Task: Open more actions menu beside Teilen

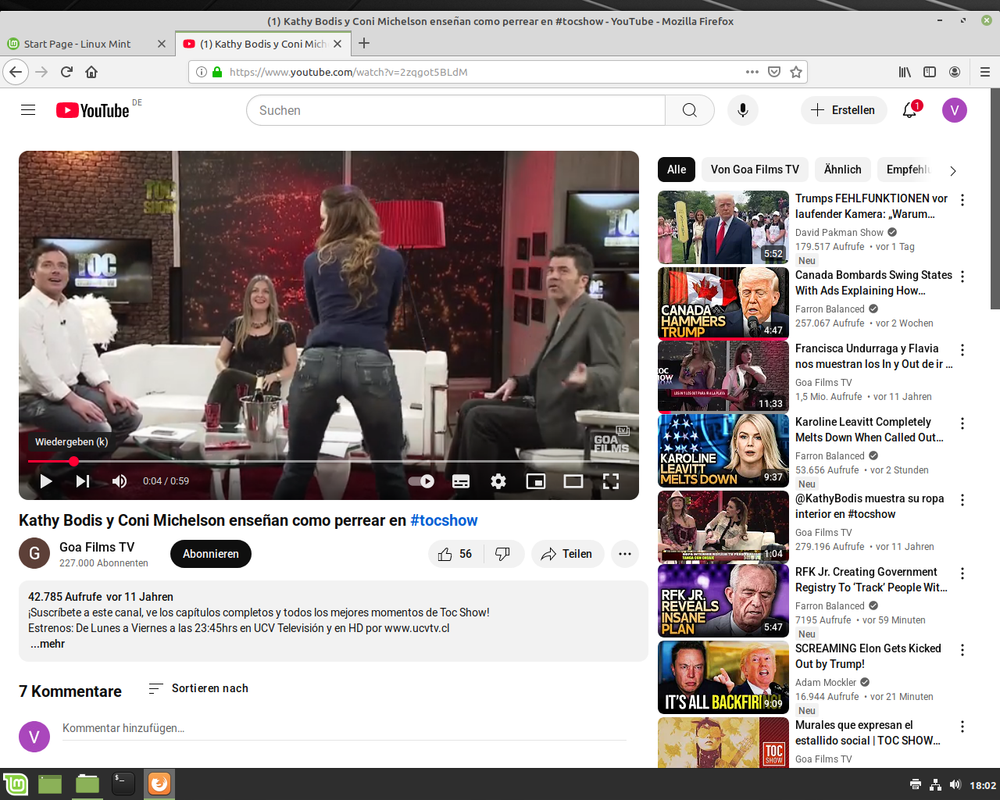Action: pyautogui.click(x=624, y=554)
